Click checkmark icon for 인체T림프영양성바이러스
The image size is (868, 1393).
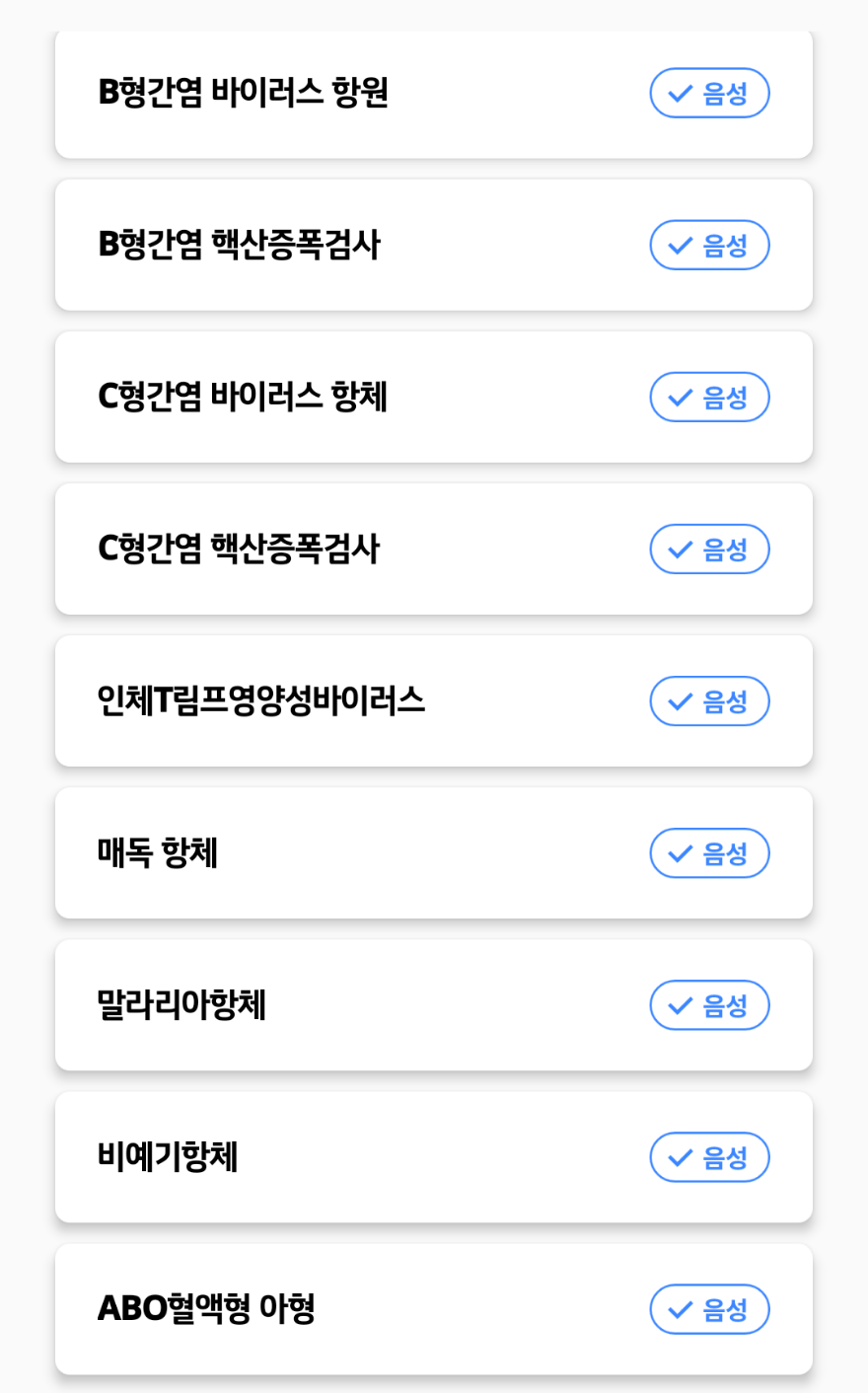pos(681,701)
